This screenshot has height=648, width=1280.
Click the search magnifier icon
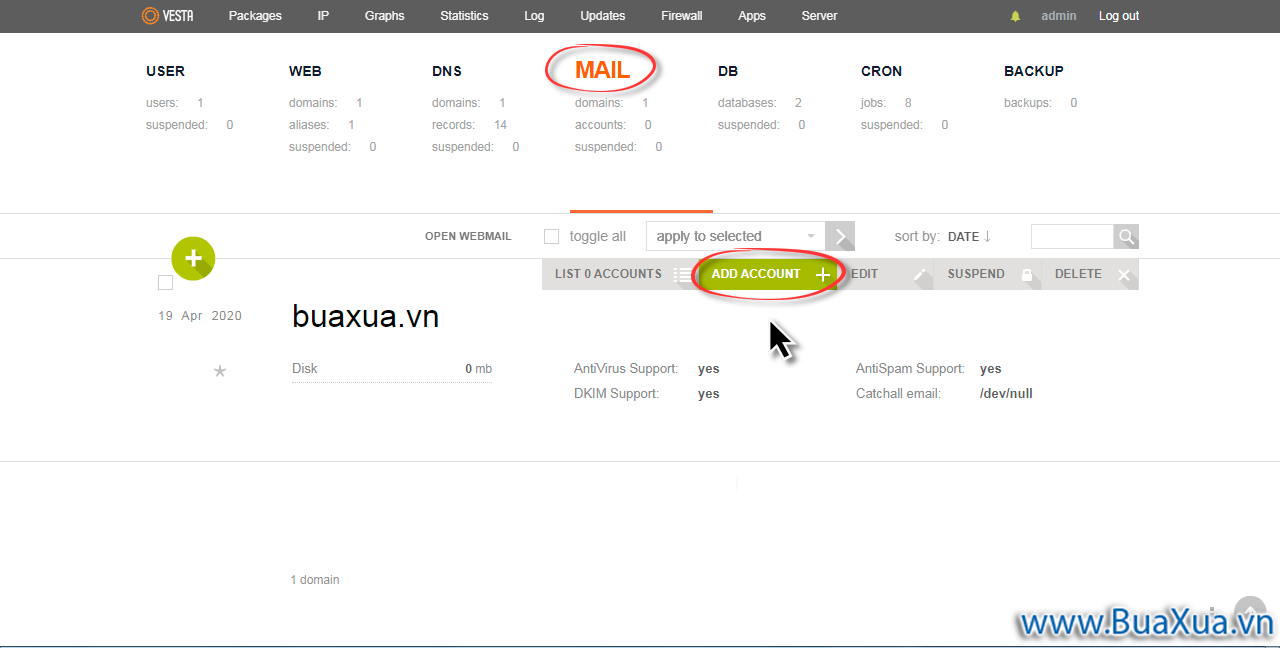tap(1126, 236)
